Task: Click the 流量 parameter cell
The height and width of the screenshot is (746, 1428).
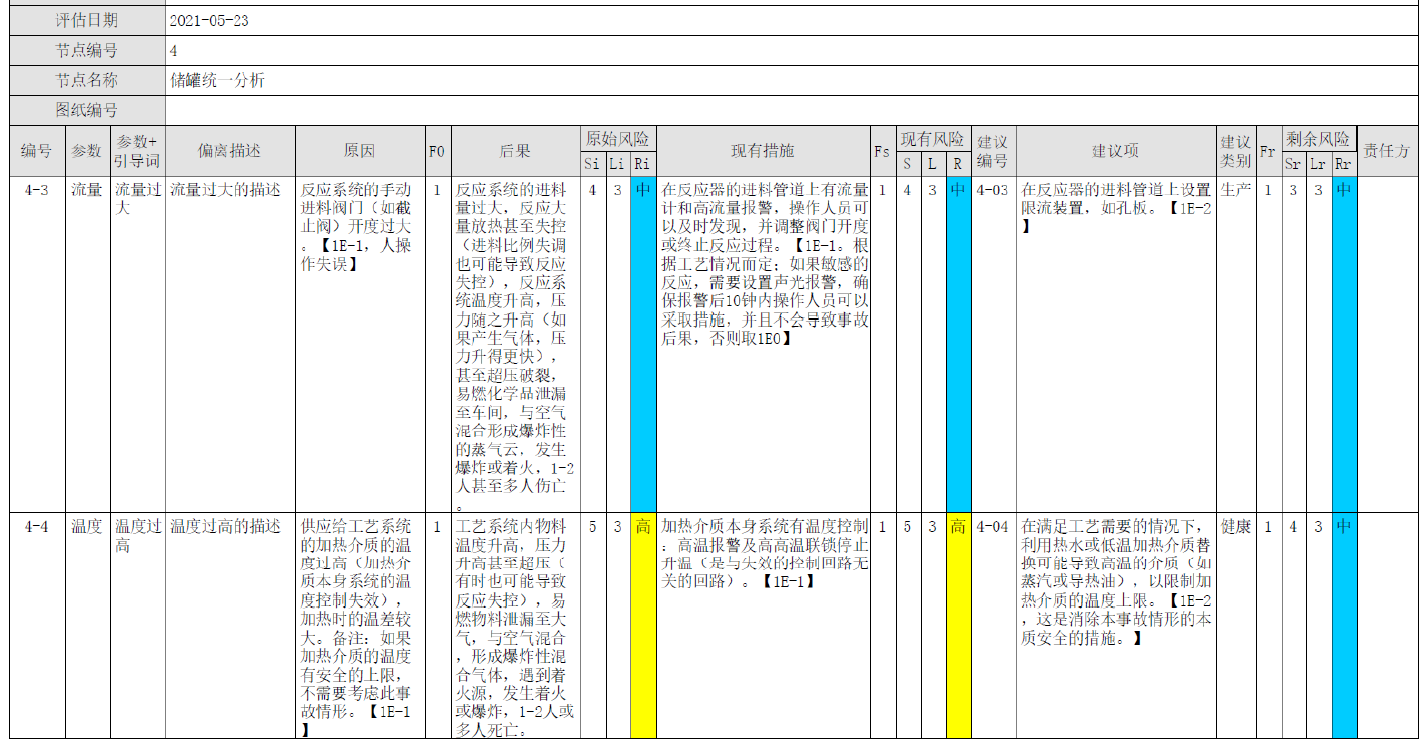Action: click(87, 344)
